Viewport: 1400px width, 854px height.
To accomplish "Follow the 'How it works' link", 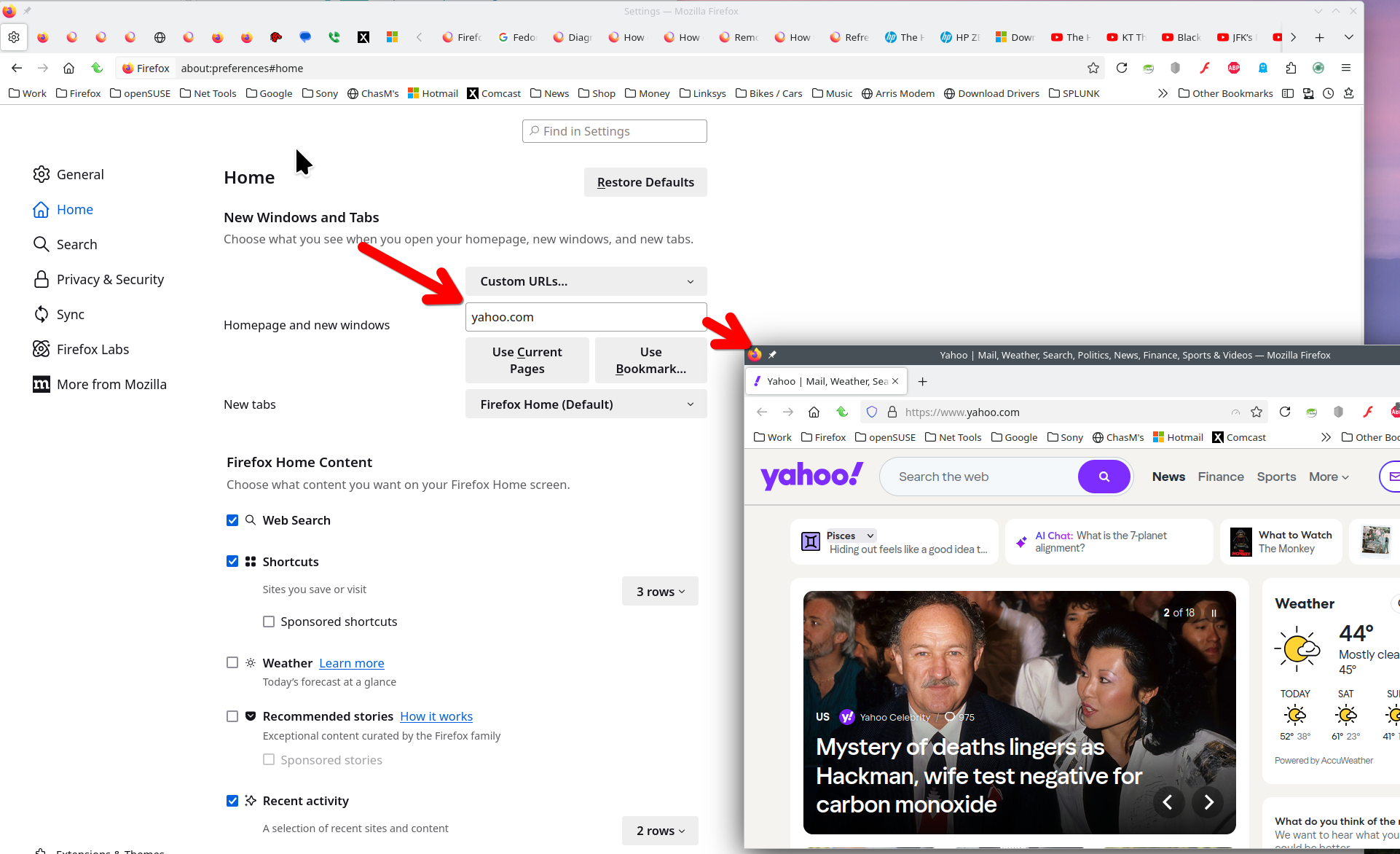I will tap(436, 716).
